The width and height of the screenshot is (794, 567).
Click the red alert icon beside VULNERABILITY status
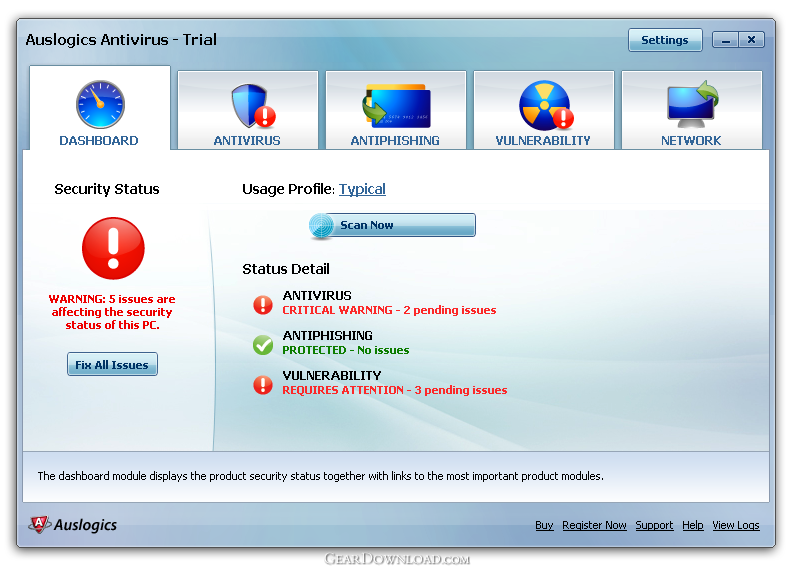(263, 385)
